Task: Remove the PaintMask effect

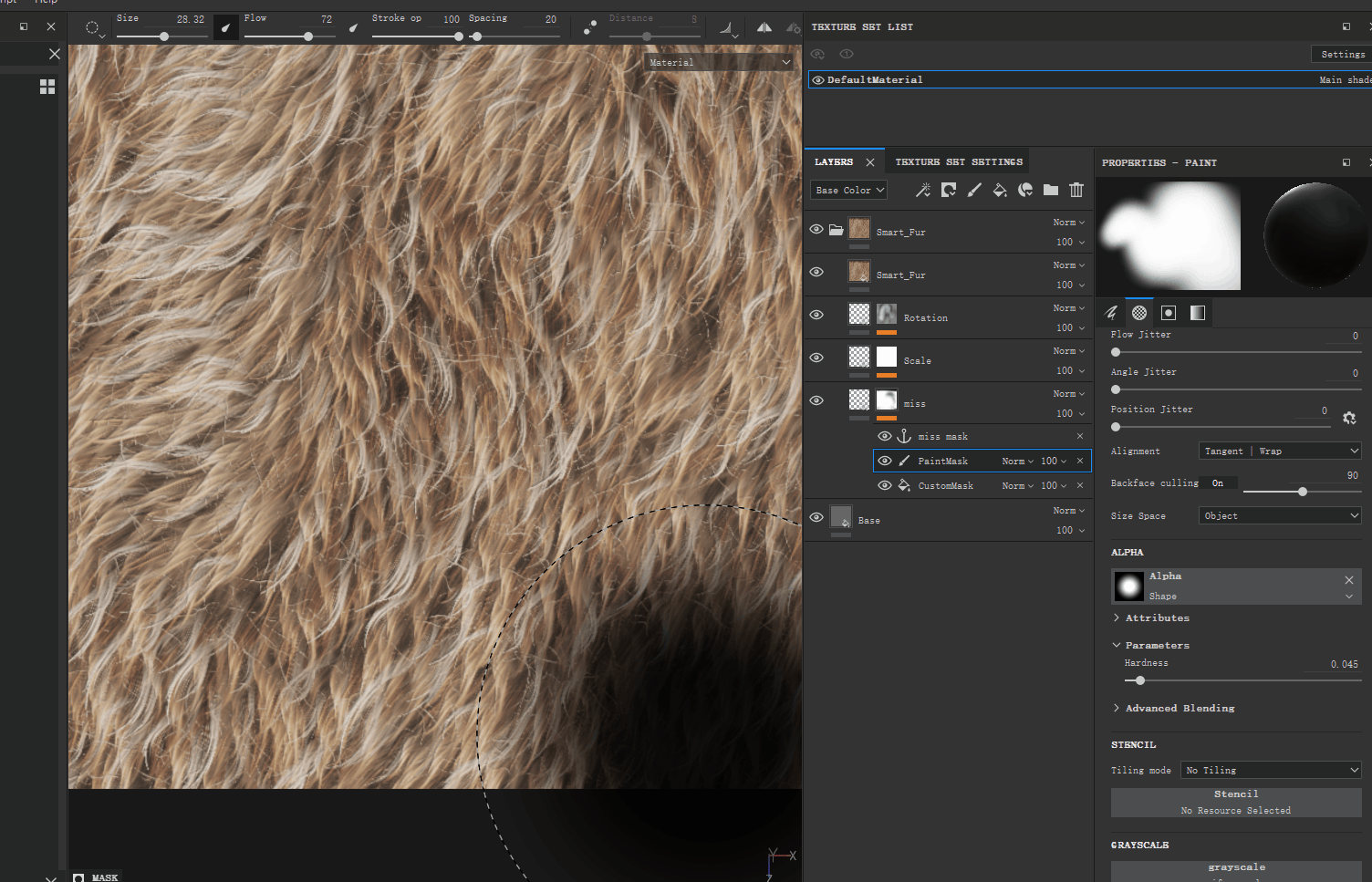Action: (1080, 461)
